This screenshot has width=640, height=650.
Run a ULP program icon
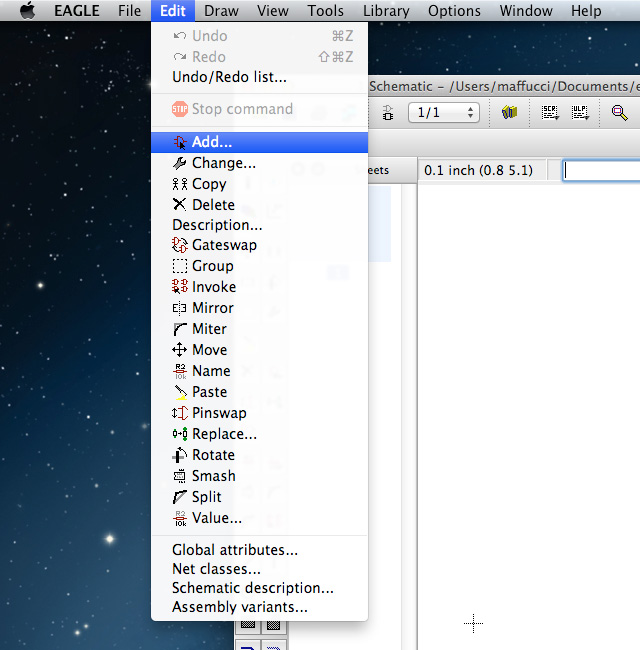(580, 113)
